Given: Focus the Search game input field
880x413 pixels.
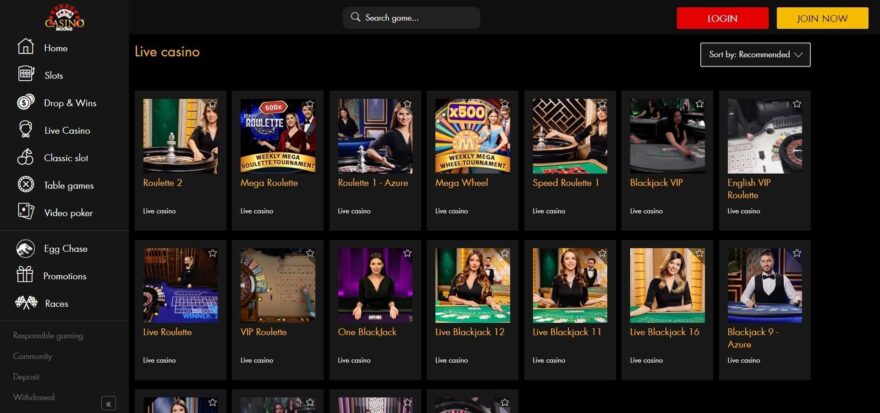Looking at the screenshot, I should pos(411,17).
